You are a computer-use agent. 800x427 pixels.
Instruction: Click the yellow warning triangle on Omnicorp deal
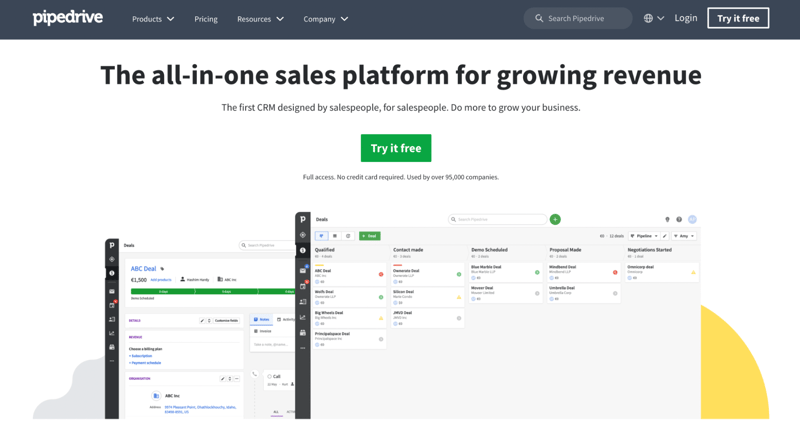(x=693, y=272)
